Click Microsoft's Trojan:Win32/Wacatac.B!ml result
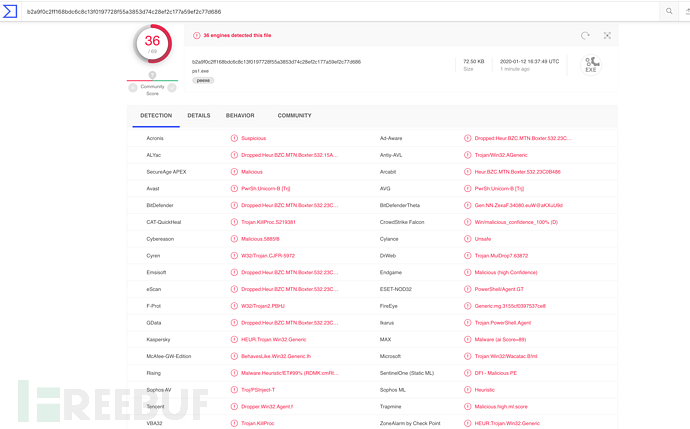This screenshot has width=690, height=429. coord(506,356)
